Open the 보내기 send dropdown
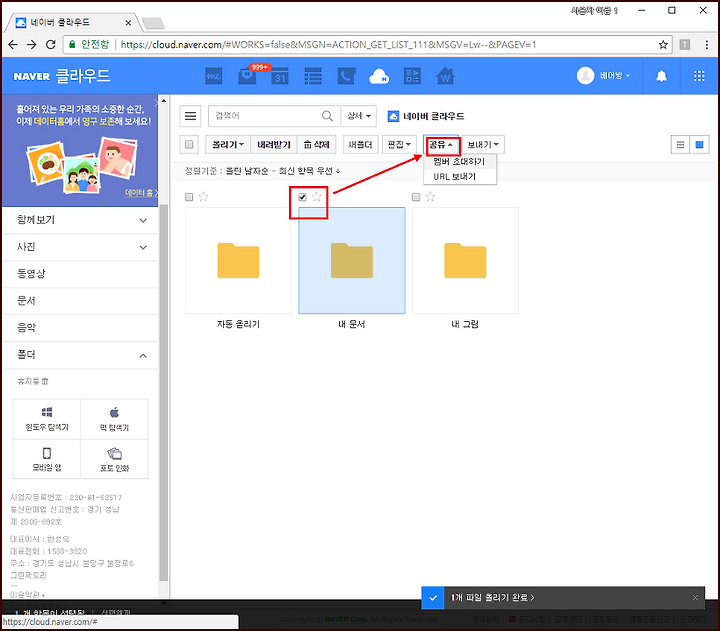720x631 pixels. tap(483, 145)
